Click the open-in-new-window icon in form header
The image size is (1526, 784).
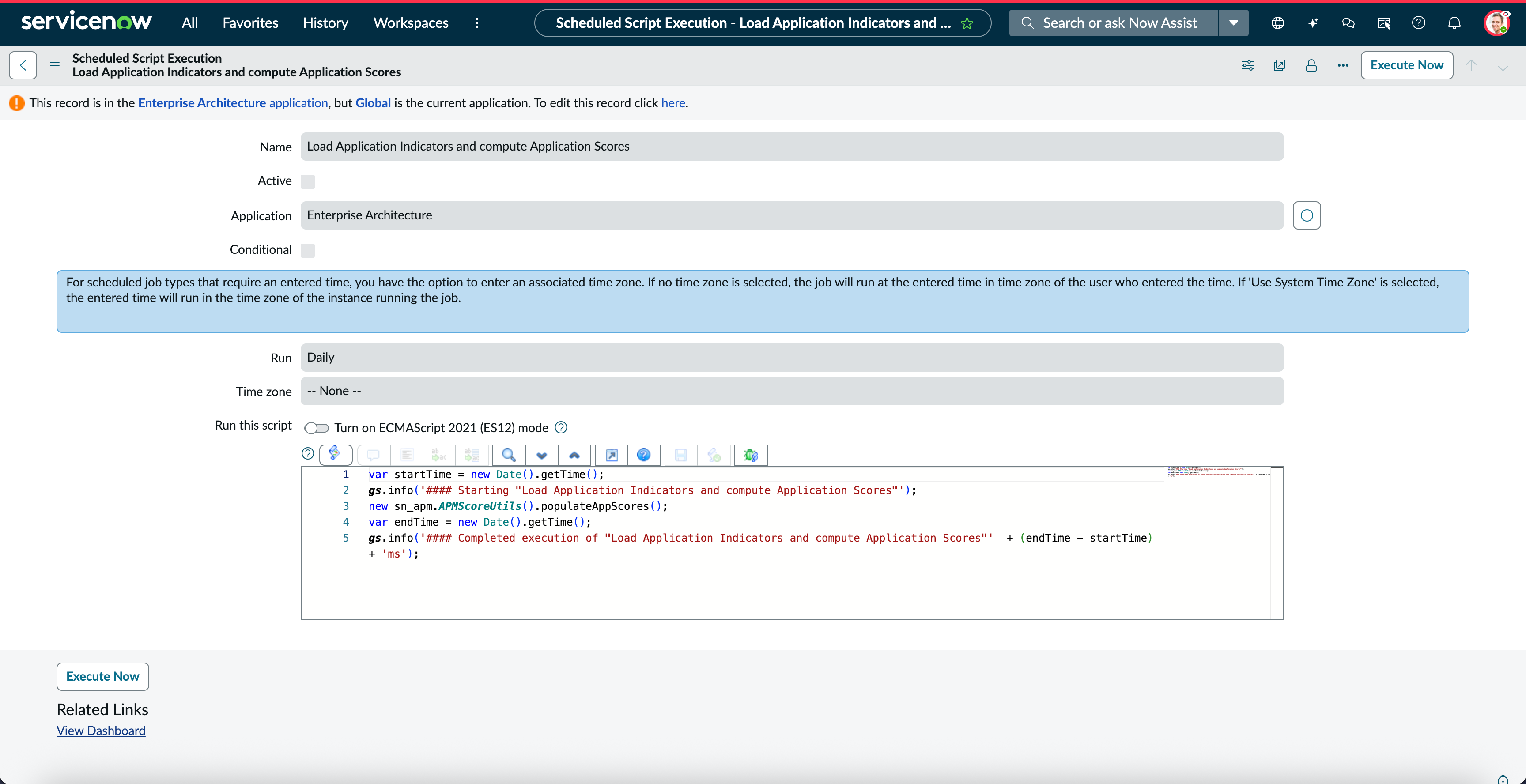tap(1280, 65)
